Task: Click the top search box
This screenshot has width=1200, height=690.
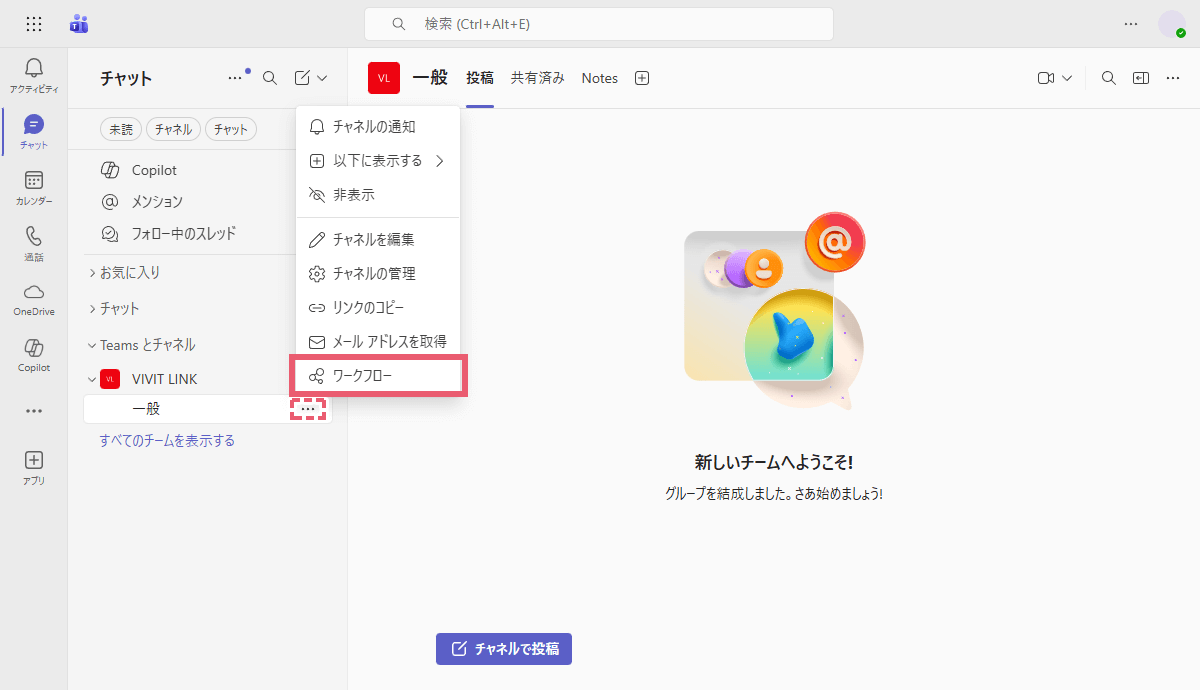Action: 598,24
